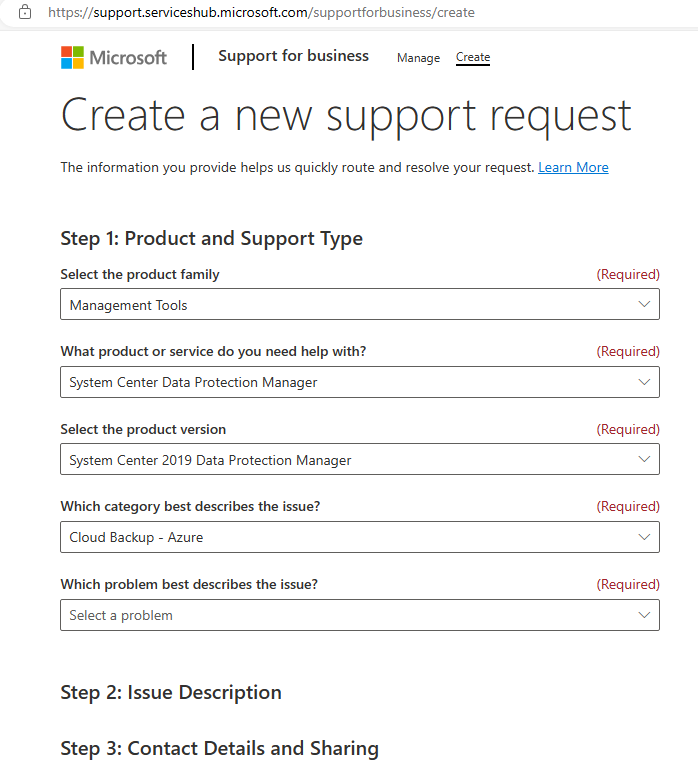This screenshot has height=782, width=698.
Task: Open the Learn More link
Action: click(x=573, y=167)
